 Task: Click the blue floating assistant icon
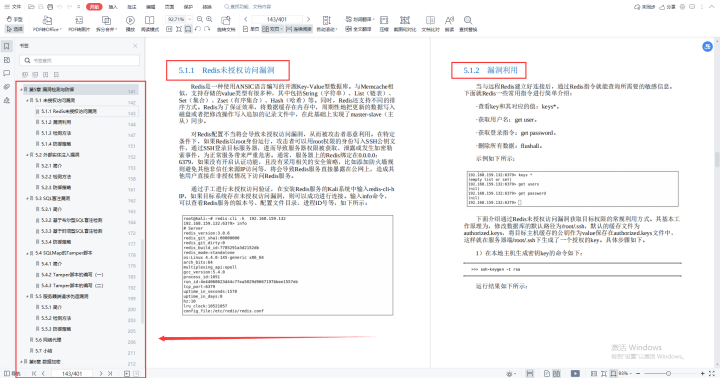708,46
